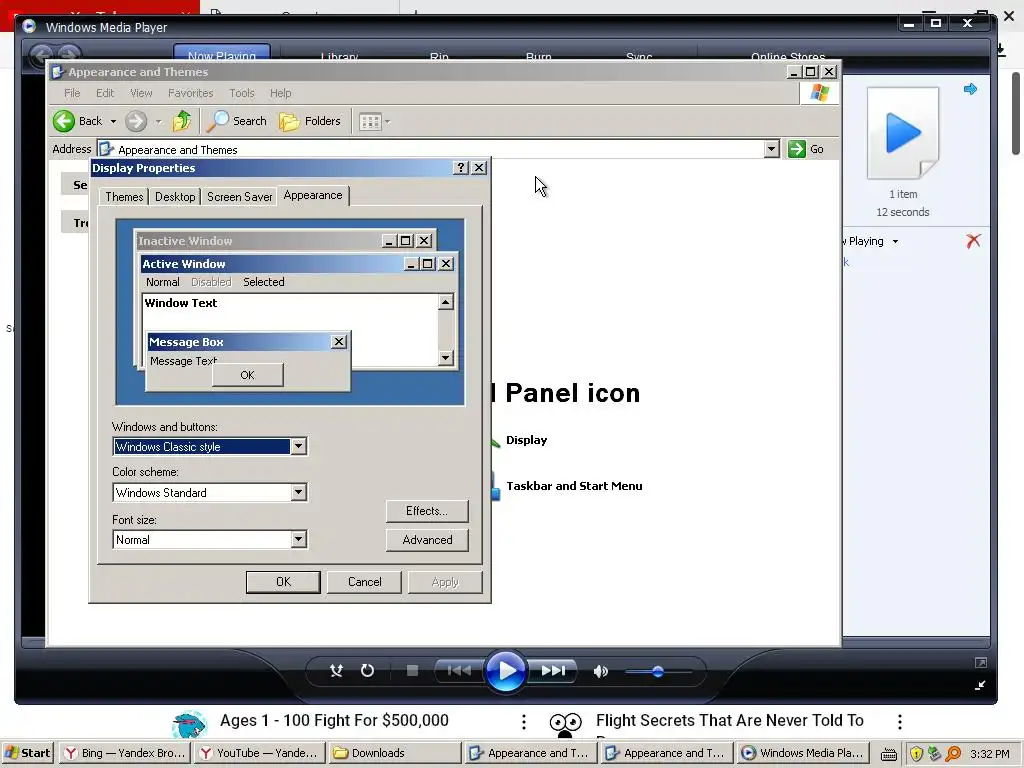
Task: Click the browser page right scrollbar
Action: click(x=1016, y=114)
